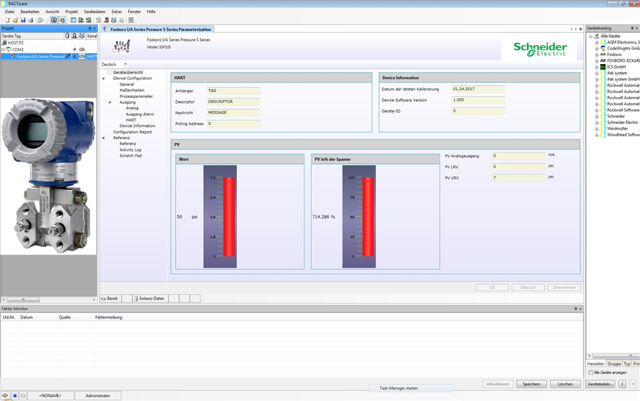This screenshot has height=401, width=640.
Task: Toggle 'Alle Geräte anzeigen' checkbox
Action: pos(593,372)
